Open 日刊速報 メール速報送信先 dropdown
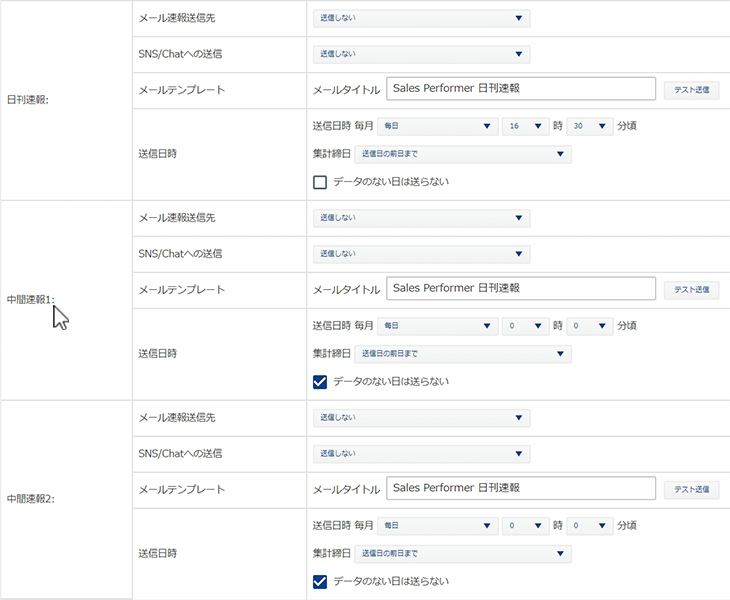730x600 pixels. point(421,18)
